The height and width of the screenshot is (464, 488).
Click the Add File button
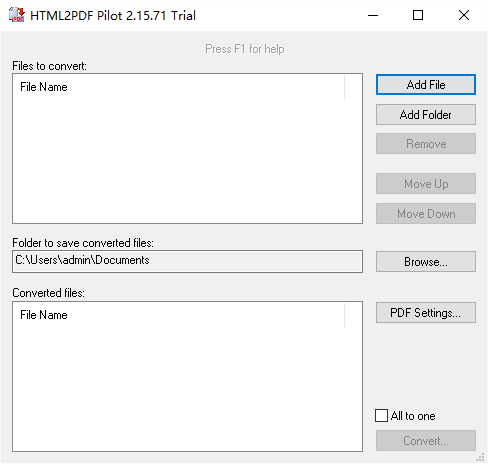click(x=426, y=85)
